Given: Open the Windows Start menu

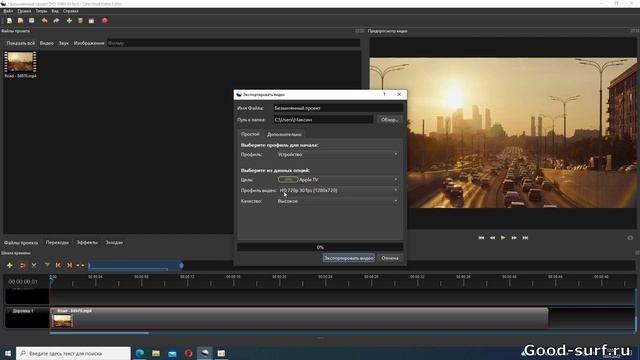Looking at the screenshot, I should [x=8, y=353].
